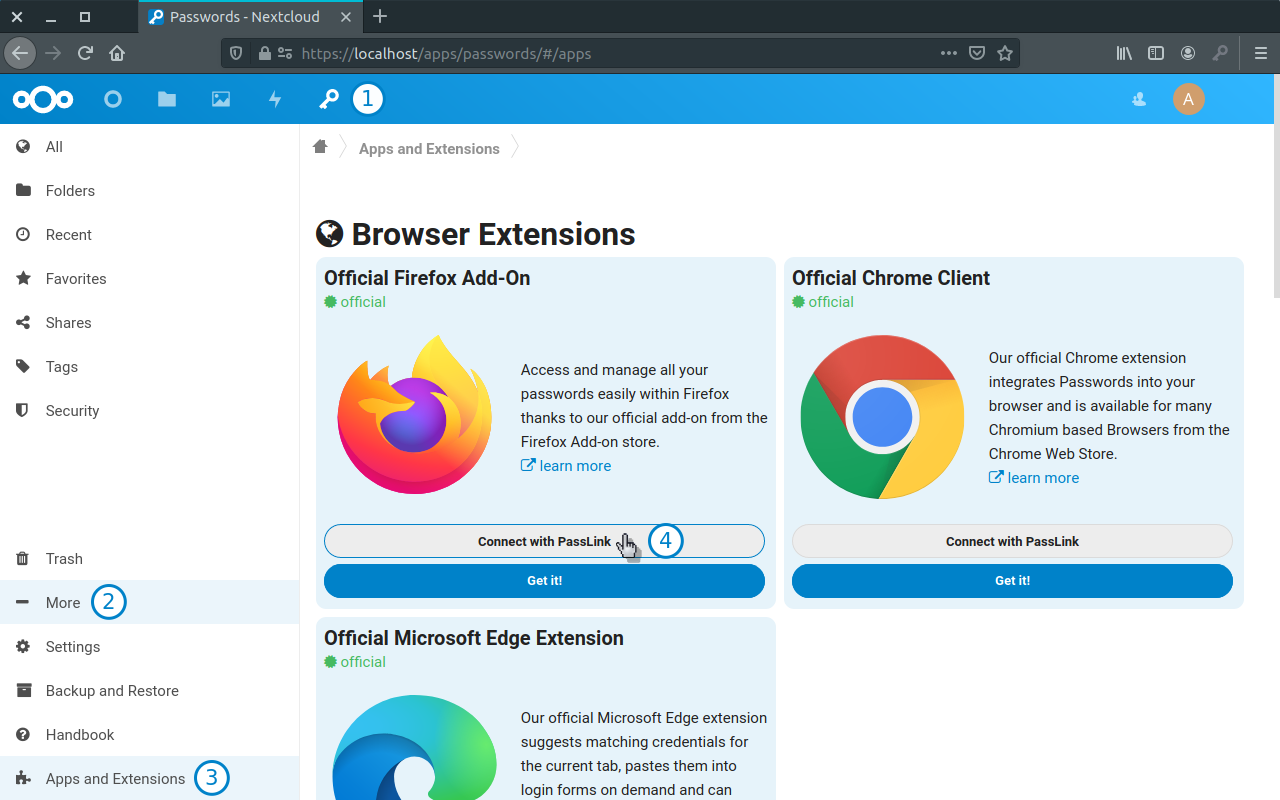Screen dimensions: 1280x800
Task: Open the Passwords extension toolbar key
Action: pyautogui.click(x=1220, y=53)
